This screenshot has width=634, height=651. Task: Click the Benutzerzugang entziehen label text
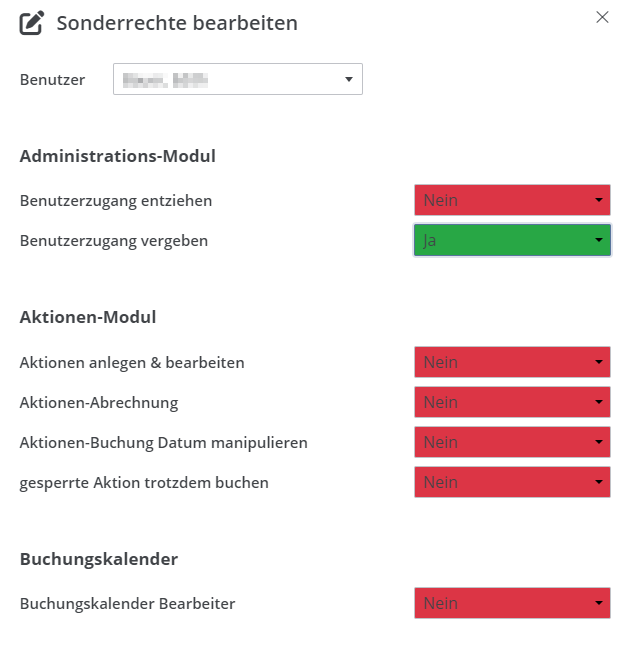tap(116, 200)
